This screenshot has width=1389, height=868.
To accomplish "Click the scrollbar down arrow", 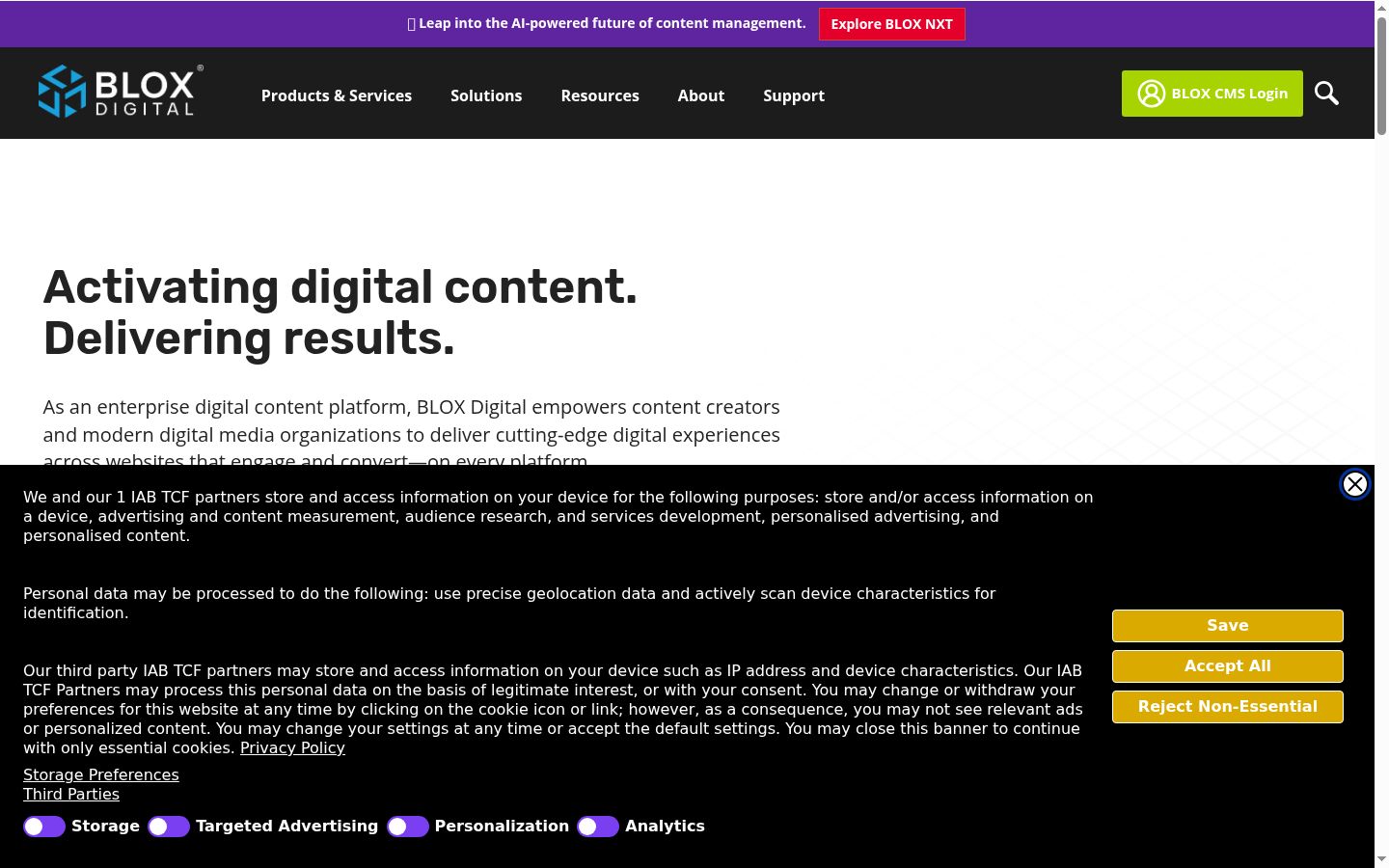I will (x=1381, y=859).
